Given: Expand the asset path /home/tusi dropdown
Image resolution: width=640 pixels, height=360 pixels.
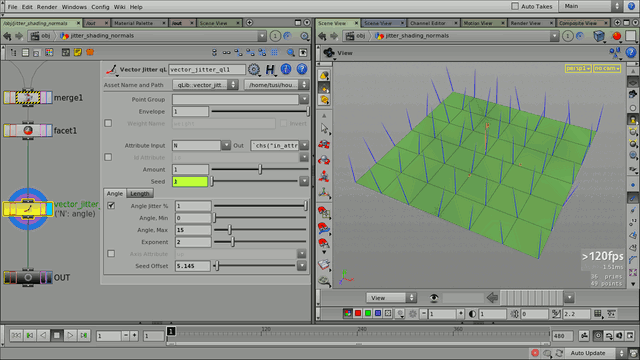Looking at the screenshot, I should coord(276,85).
